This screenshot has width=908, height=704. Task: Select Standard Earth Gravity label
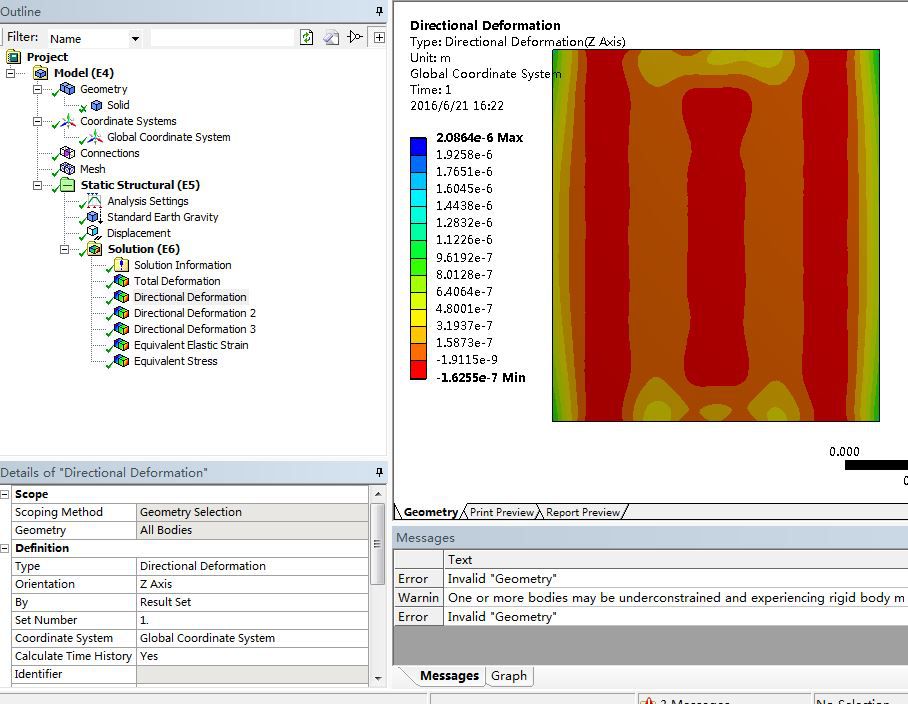(x=163, y=217)
